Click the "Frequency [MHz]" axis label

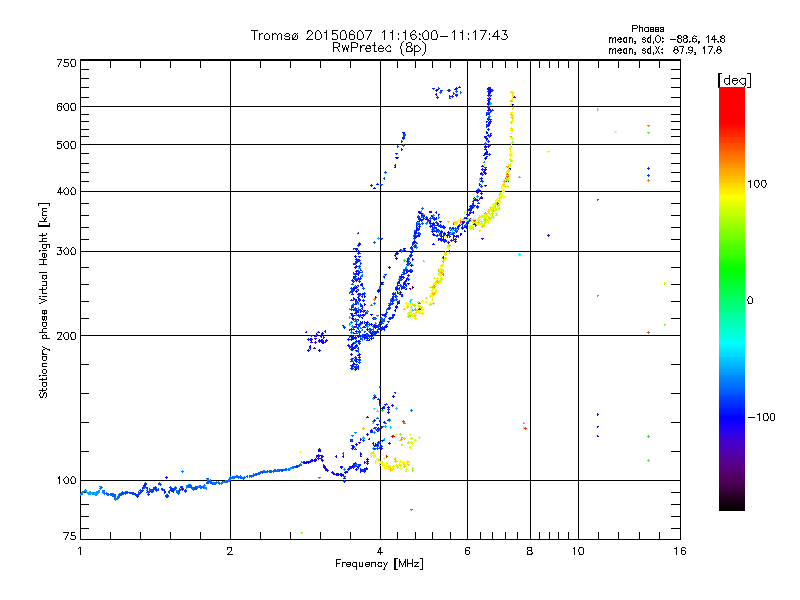379,564
